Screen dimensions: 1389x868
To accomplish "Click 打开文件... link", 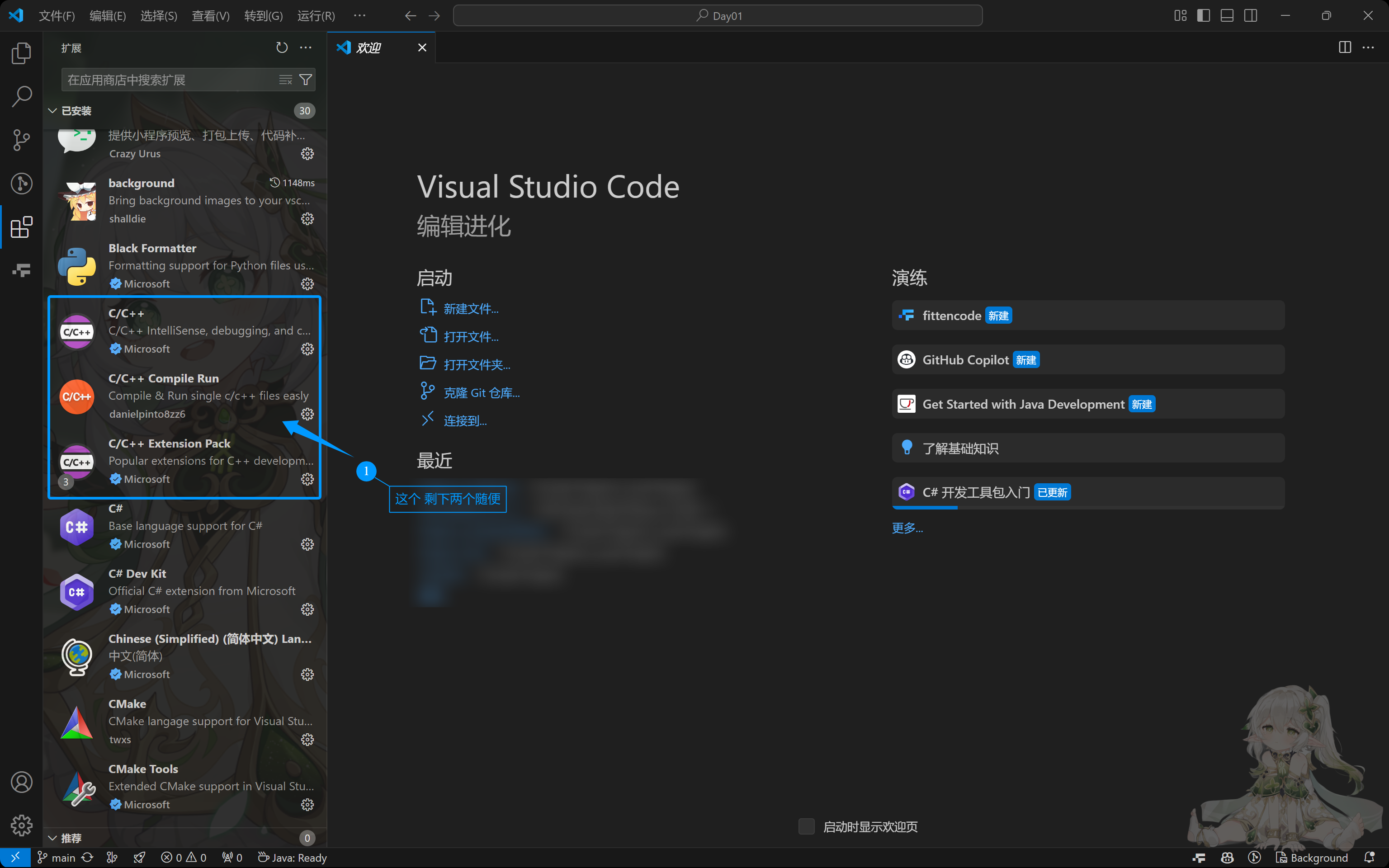I will (x=471, y=337).
